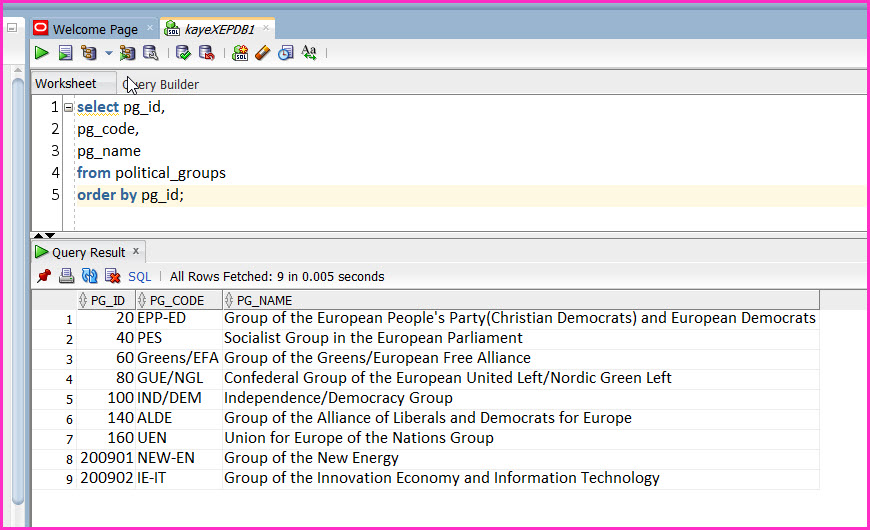The image size is (870, 530).
Task: Click 'Group of the Greens/European Free Alliance' cell
Action: (x=520, y=358)
